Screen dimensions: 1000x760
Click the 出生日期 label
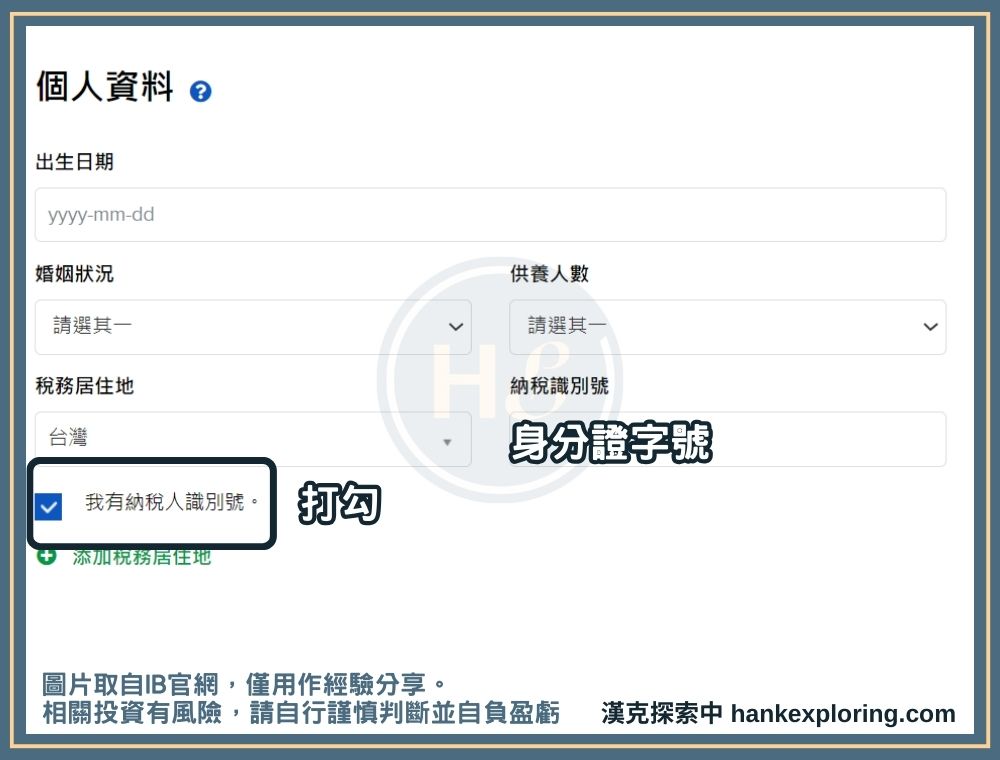[x=75, y=162]
